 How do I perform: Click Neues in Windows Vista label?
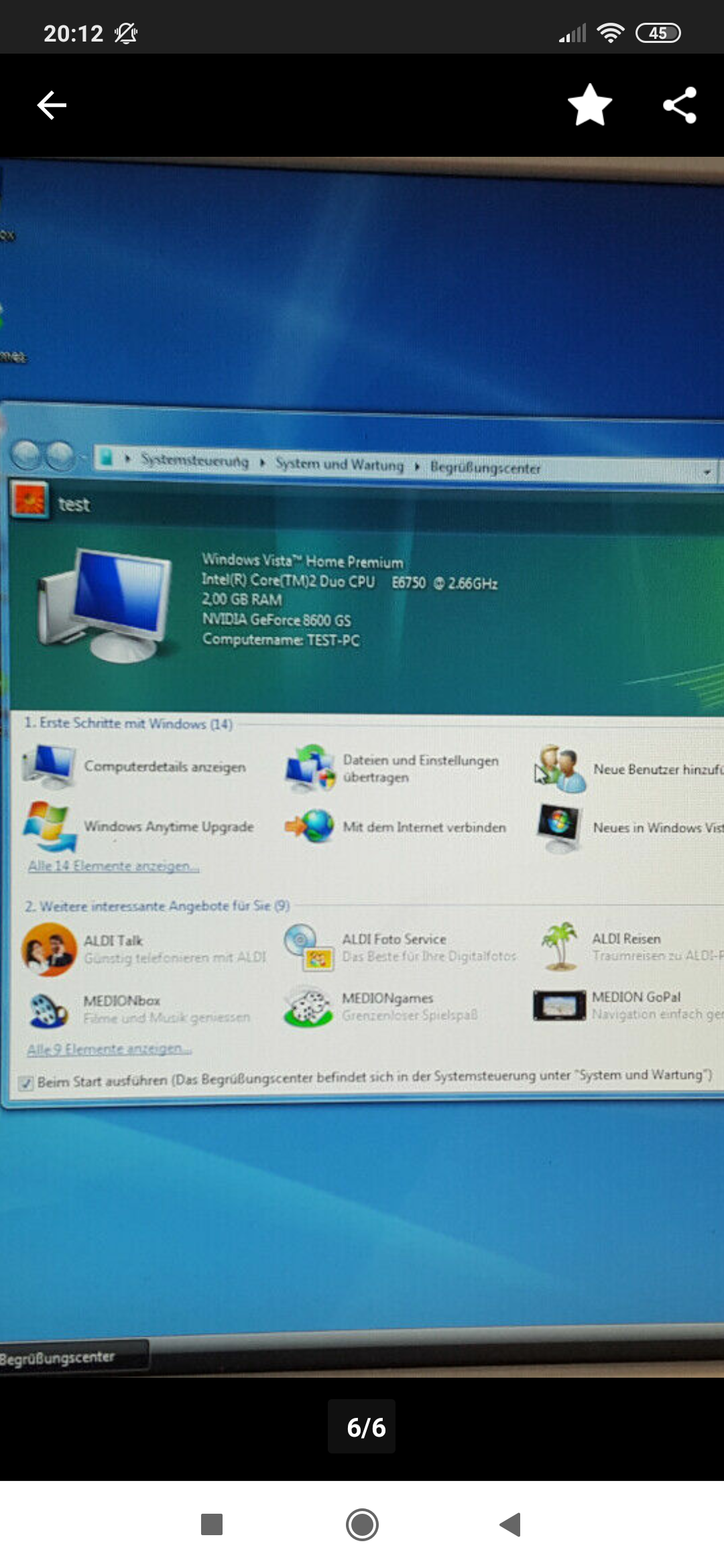click(x=658, y=828)
